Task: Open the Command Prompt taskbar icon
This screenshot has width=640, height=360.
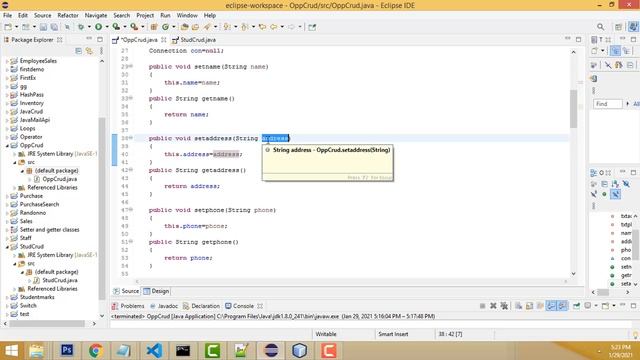Action: click(x=183, y=350)
